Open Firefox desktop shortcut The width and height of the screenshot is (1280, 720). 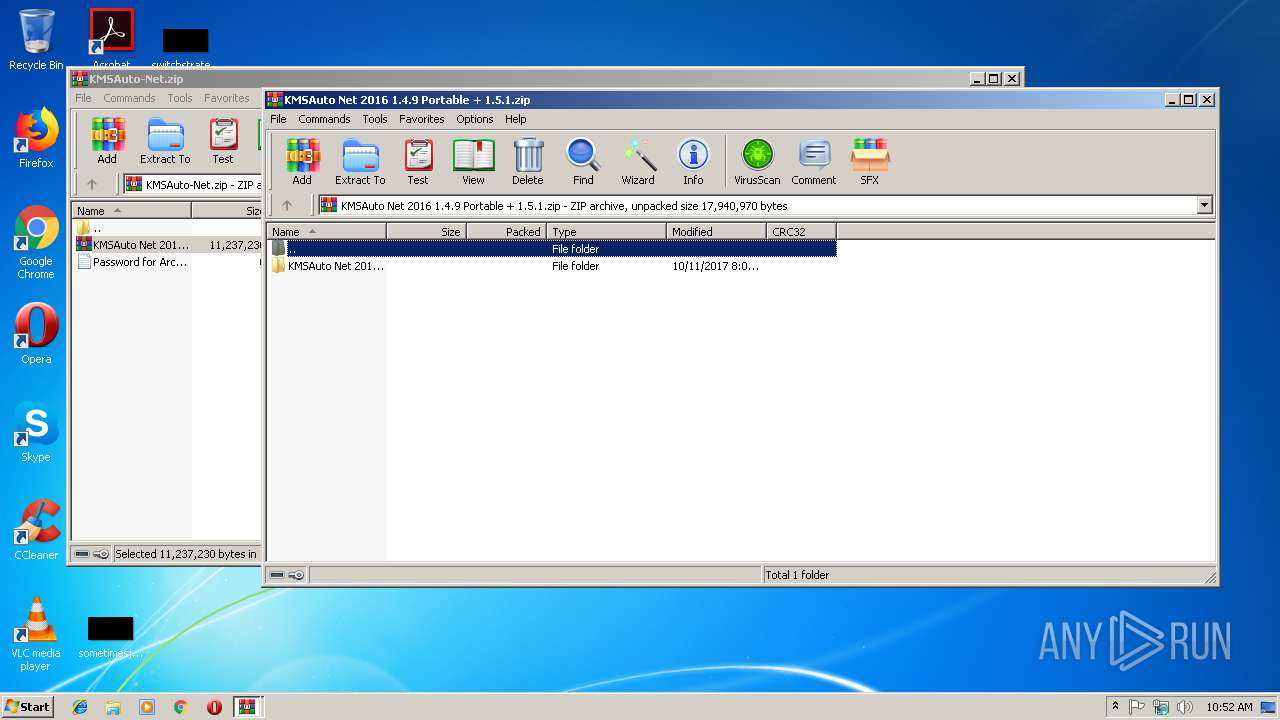[x=36, y=138]
